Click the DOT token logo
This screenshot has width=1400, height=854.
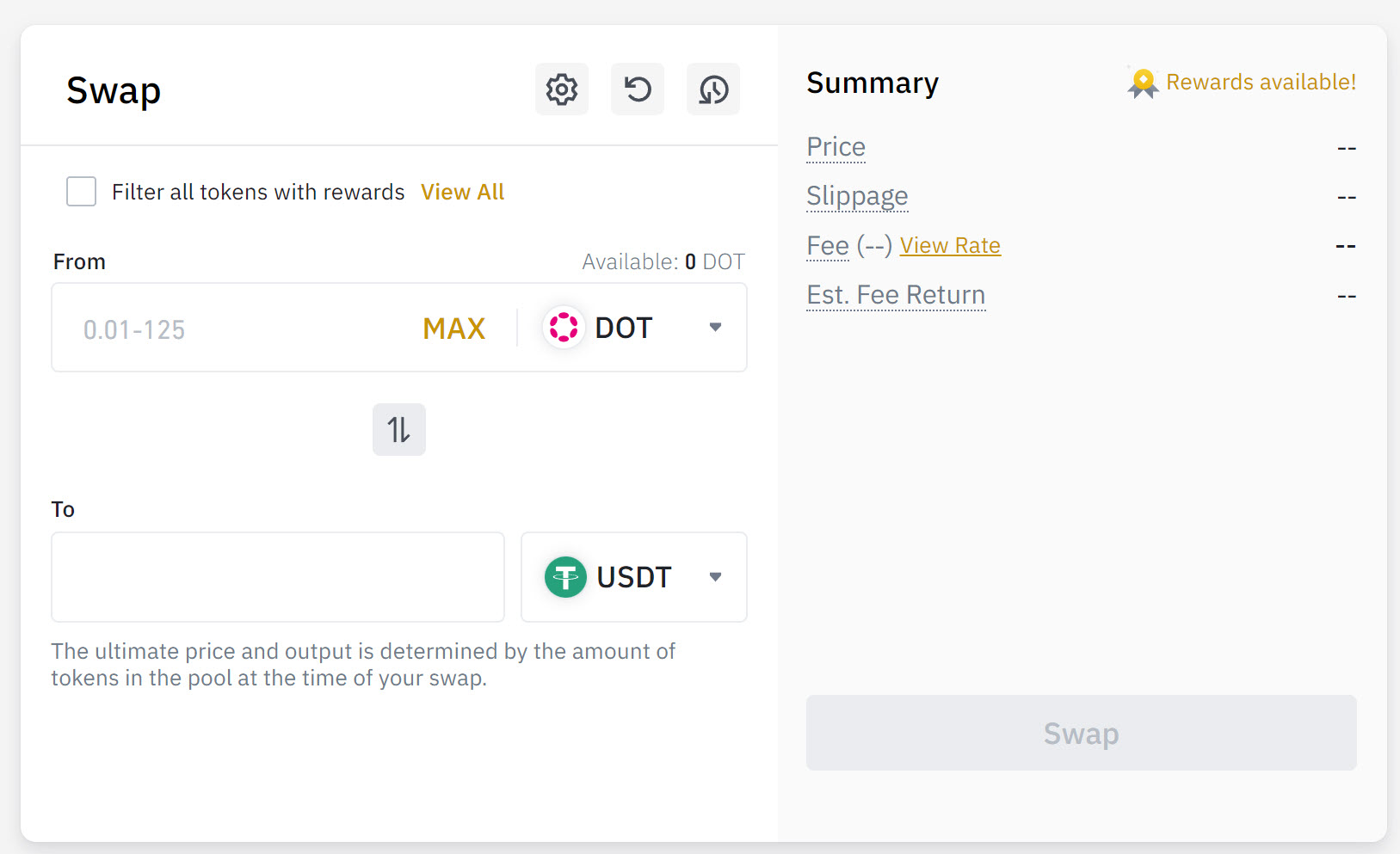coord(564,328)
